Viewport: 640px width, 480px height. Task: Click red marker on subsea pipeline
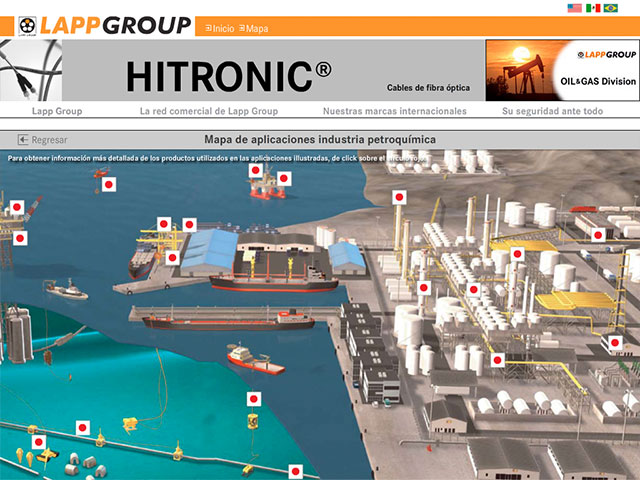[82, 428]
